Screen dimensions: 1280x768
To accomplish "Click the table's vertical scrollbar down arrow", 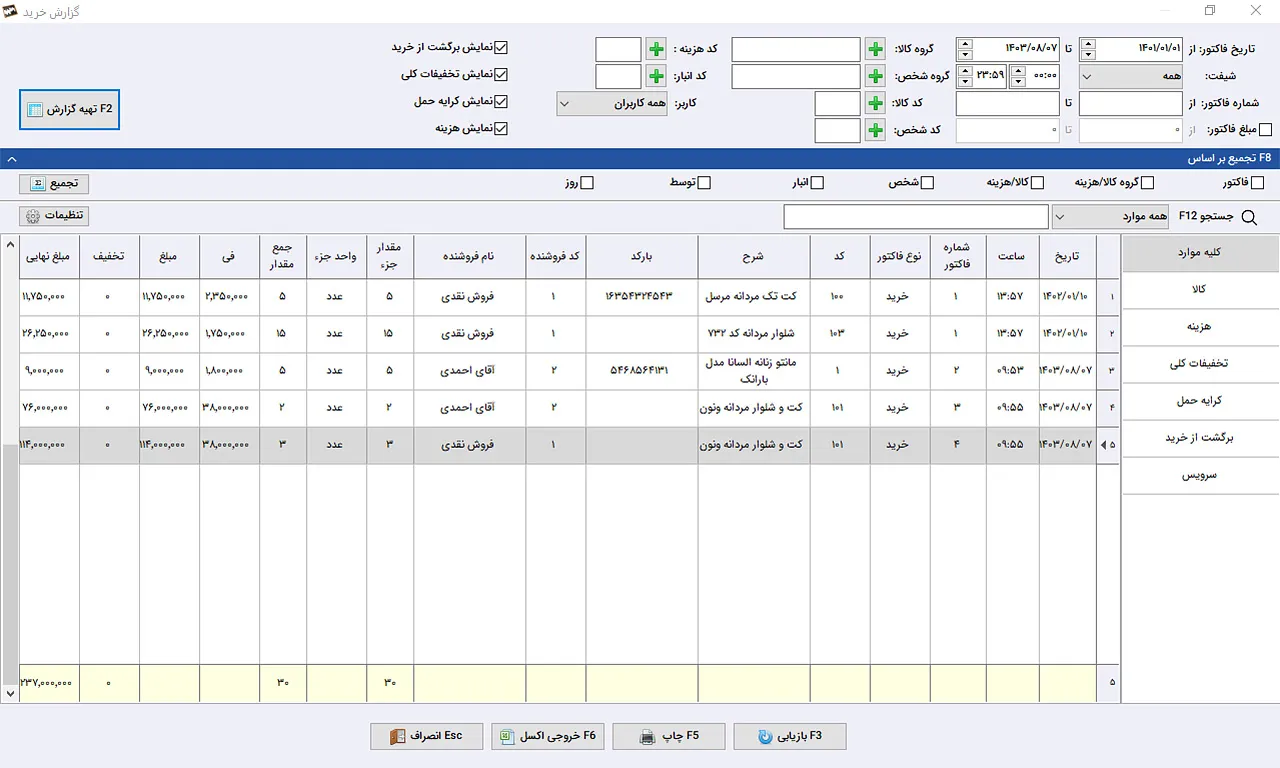I will (10, 693).
